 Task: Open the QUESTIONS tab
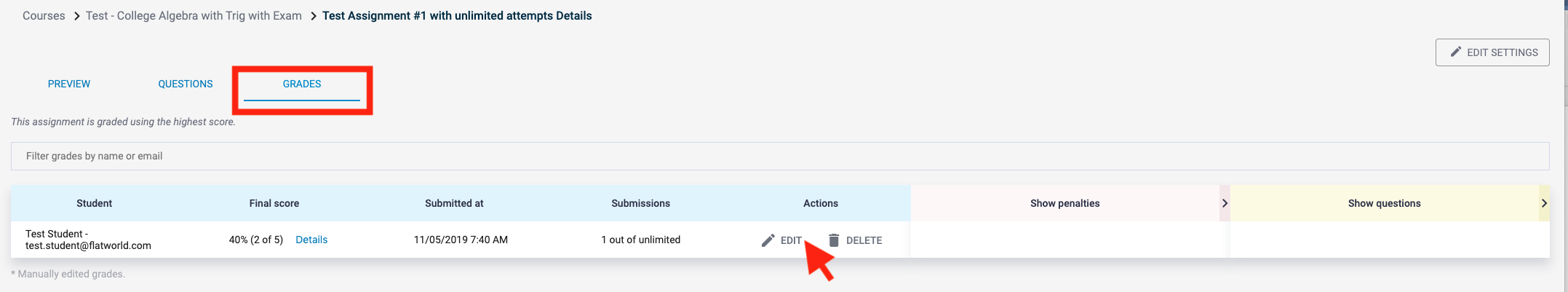pyautogui.click(x=186, y=84)
